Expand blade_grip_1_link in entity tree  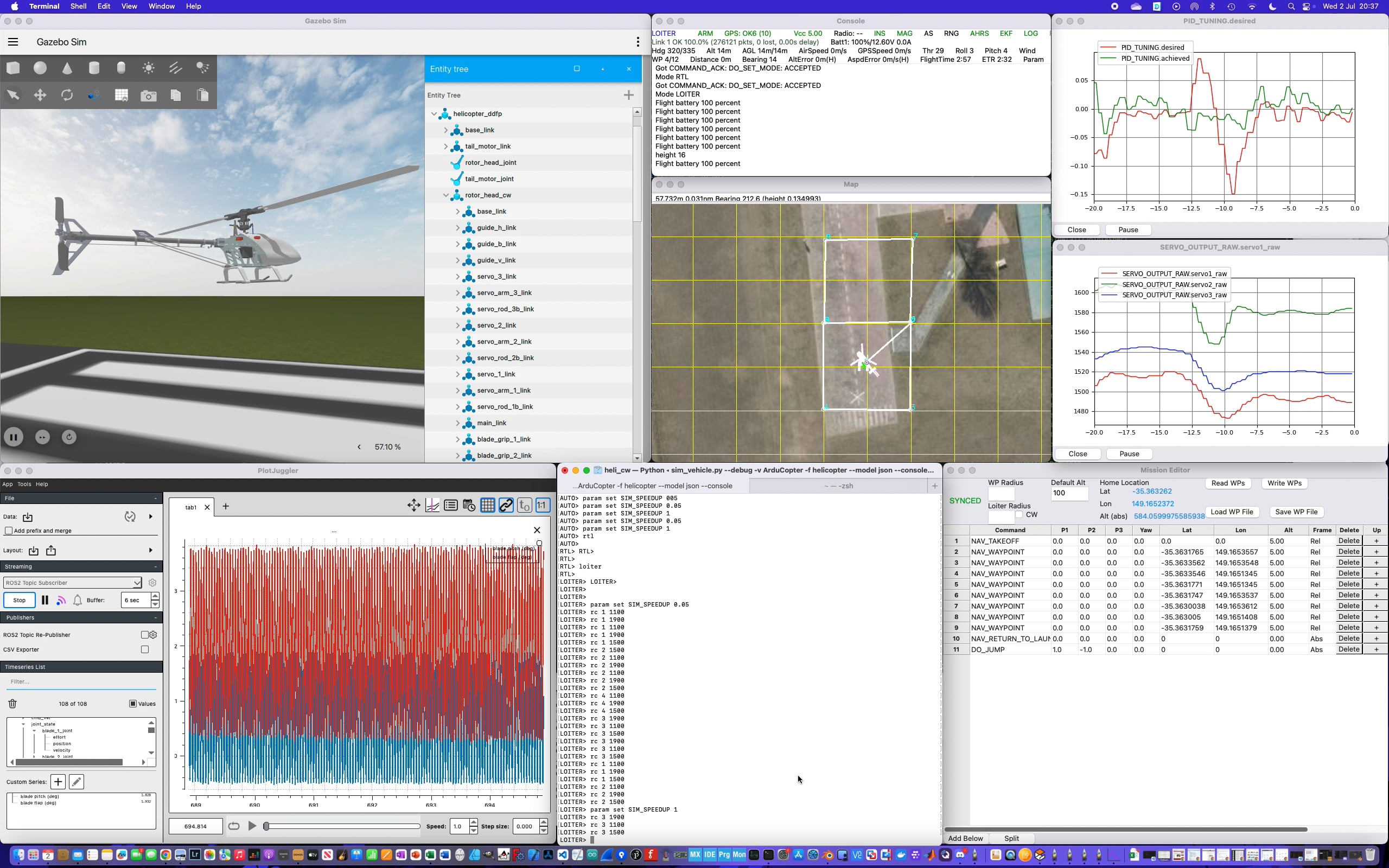coord(458,440)
